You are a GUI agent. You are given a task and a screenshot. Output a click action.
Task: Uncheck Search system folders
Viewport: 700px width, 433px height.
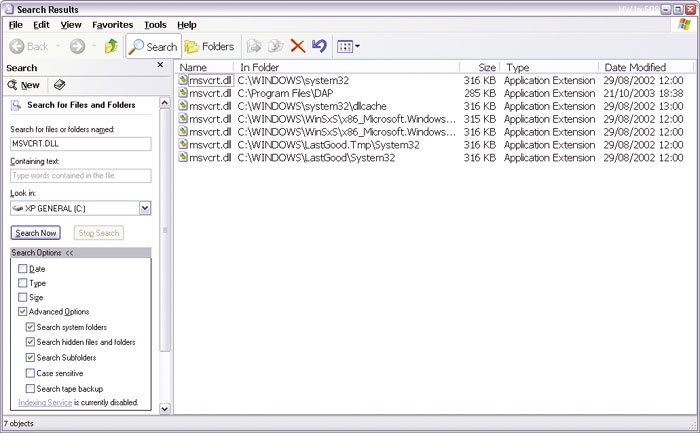click(30, 327)
